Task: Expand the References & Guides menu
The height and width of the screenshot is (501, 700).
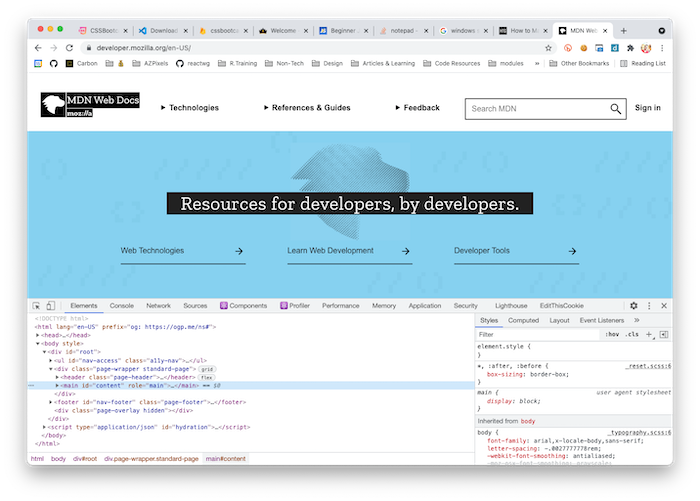Action: point(307,108)
